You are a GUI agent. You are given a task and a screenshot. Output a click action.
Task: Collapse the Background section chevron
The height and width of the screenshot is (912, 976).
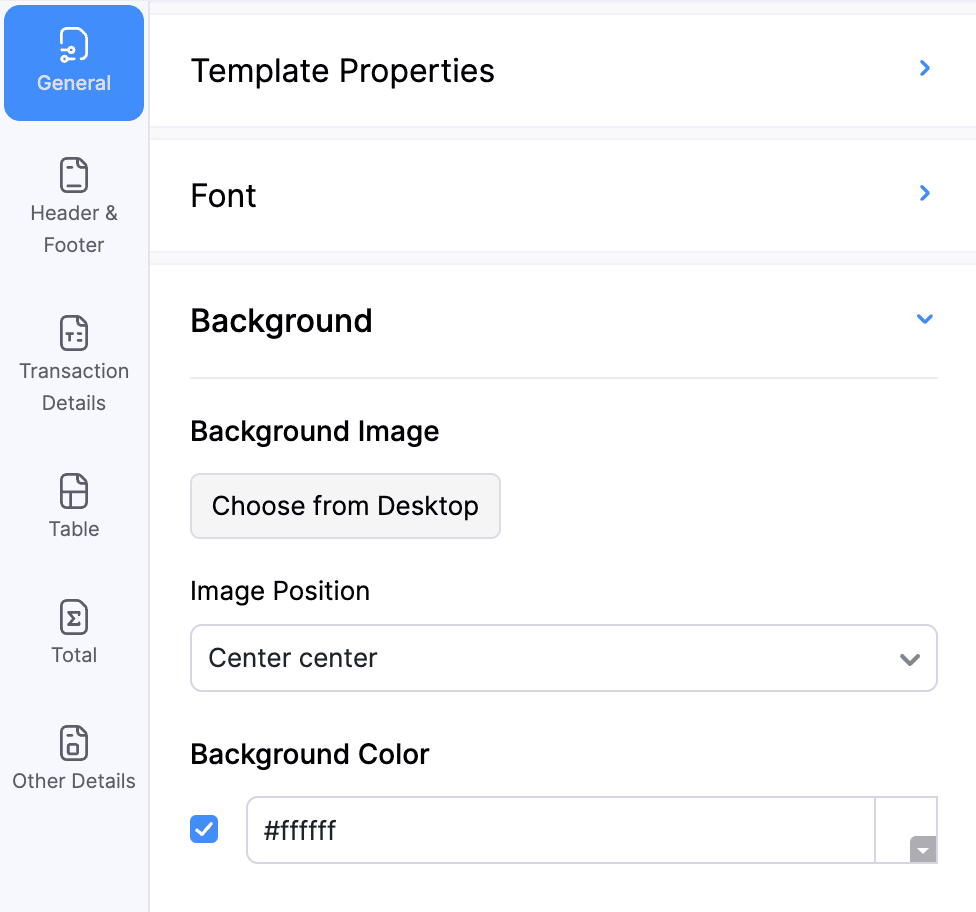click(x=925, y=319)
